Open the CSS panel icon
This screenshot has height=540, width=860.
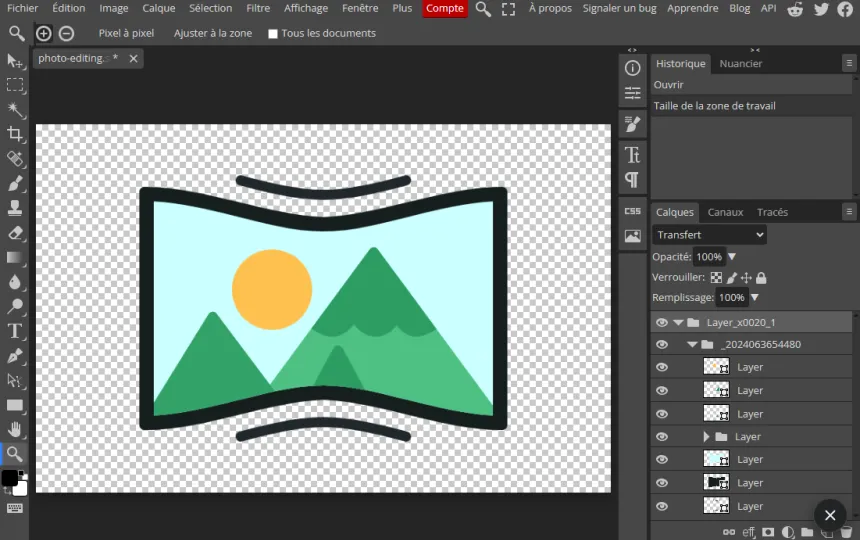click(632, 211)
